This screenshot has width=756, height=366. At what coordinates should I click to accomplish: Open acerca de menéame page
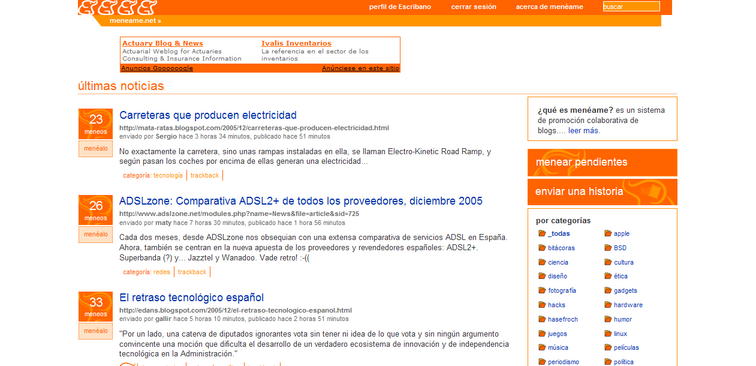click(549, 7)
